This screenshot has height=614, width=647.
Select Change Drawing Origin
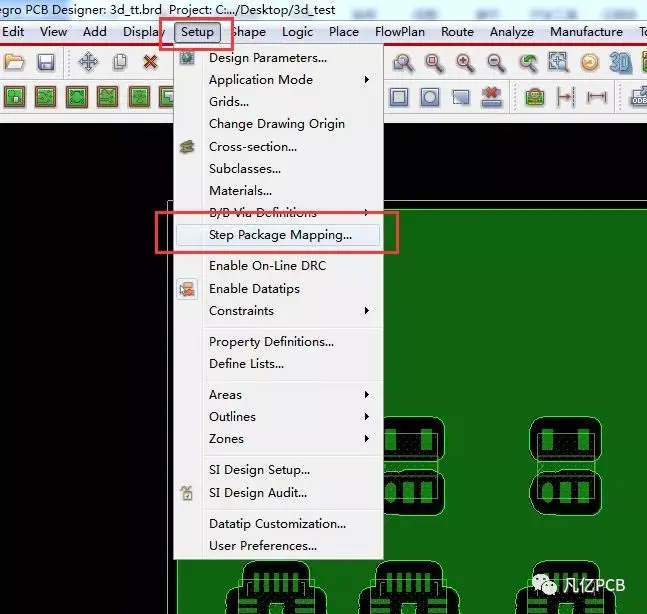(277, 124)
